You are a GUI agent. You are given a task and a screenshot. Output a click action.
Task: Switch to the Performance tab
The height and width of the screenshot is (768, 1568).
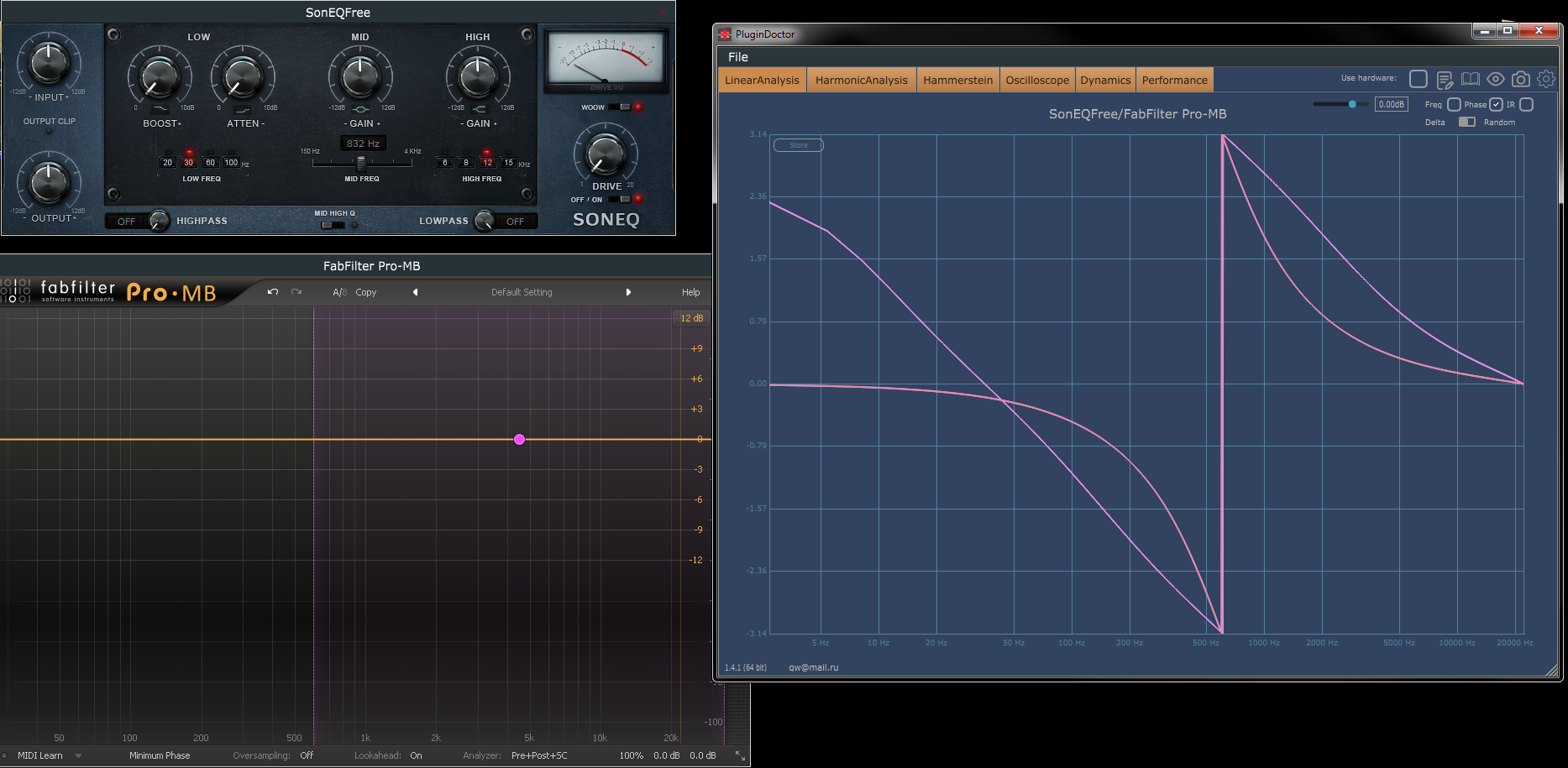1174,80
